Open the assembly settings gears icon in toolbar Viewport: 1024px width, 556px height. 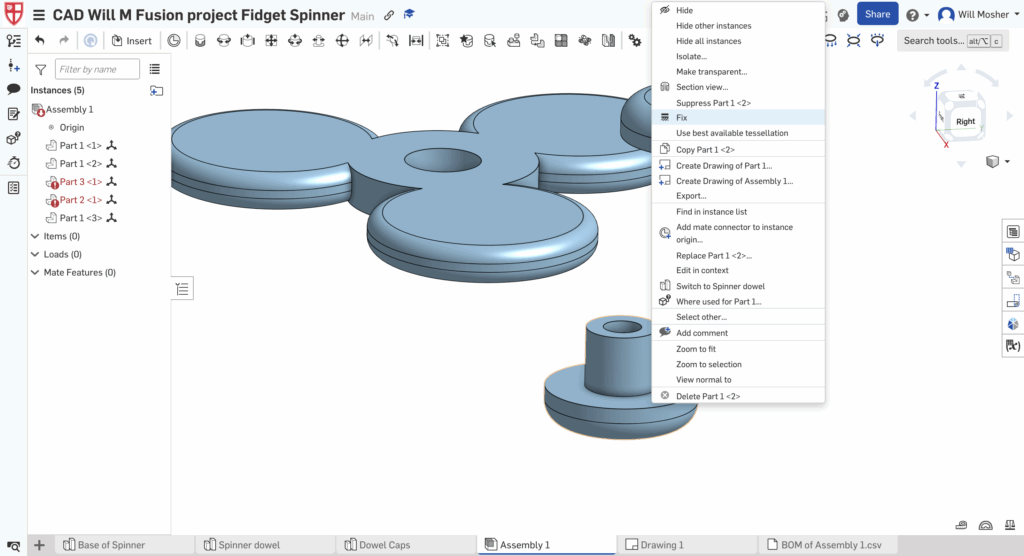pos(634,41)
